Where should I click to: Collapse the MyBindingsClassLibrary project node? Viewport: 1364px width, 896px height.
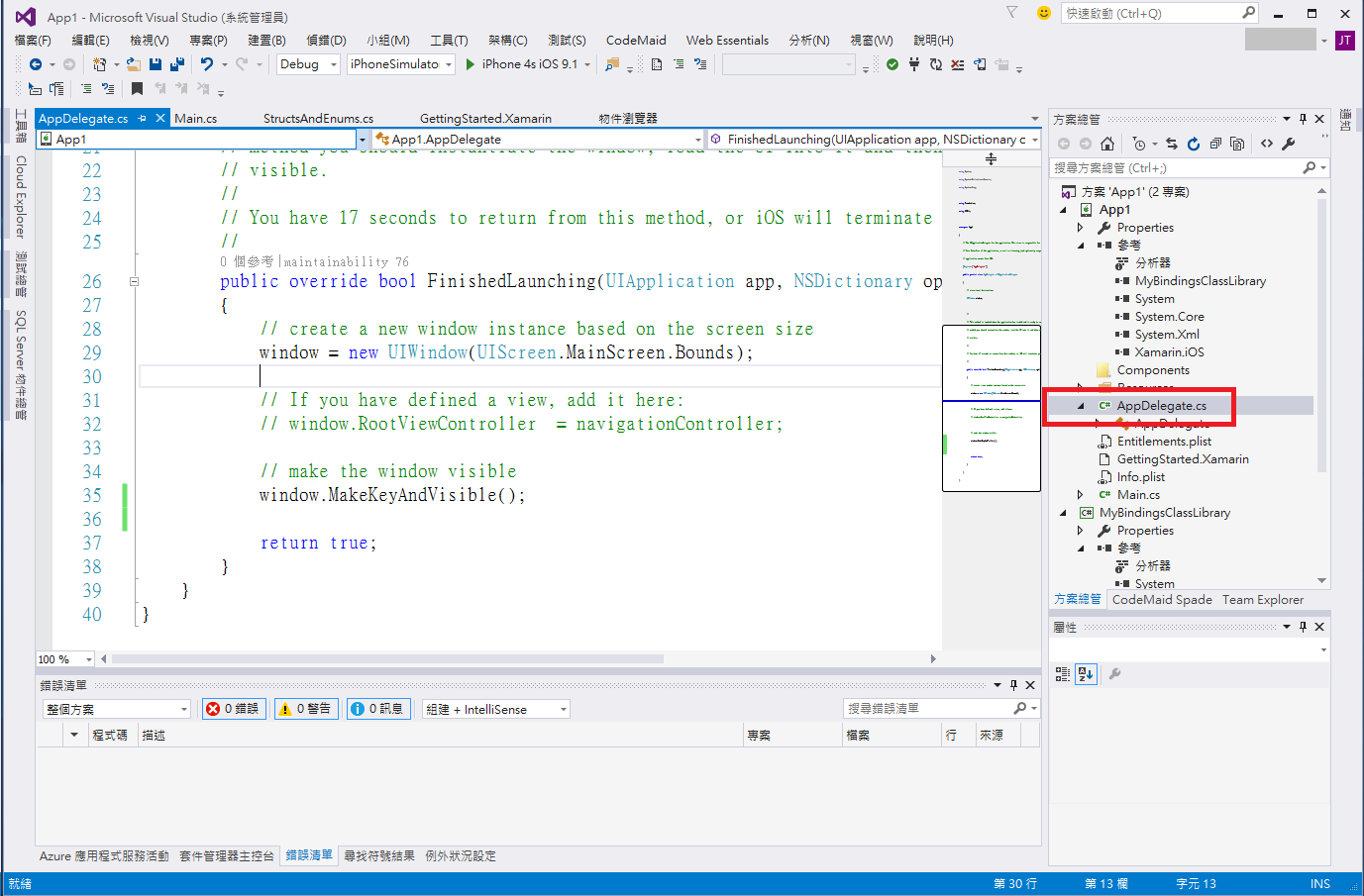[1063, 513]
